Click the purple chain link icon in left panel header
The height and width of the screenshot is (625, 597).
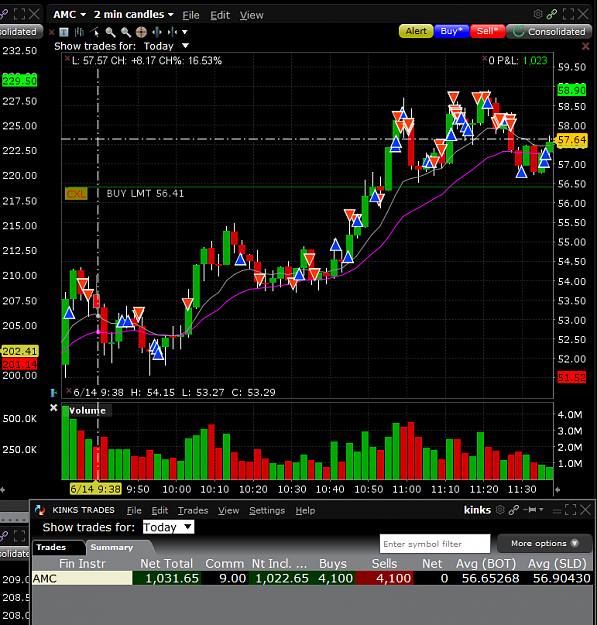tap(4, 14)
